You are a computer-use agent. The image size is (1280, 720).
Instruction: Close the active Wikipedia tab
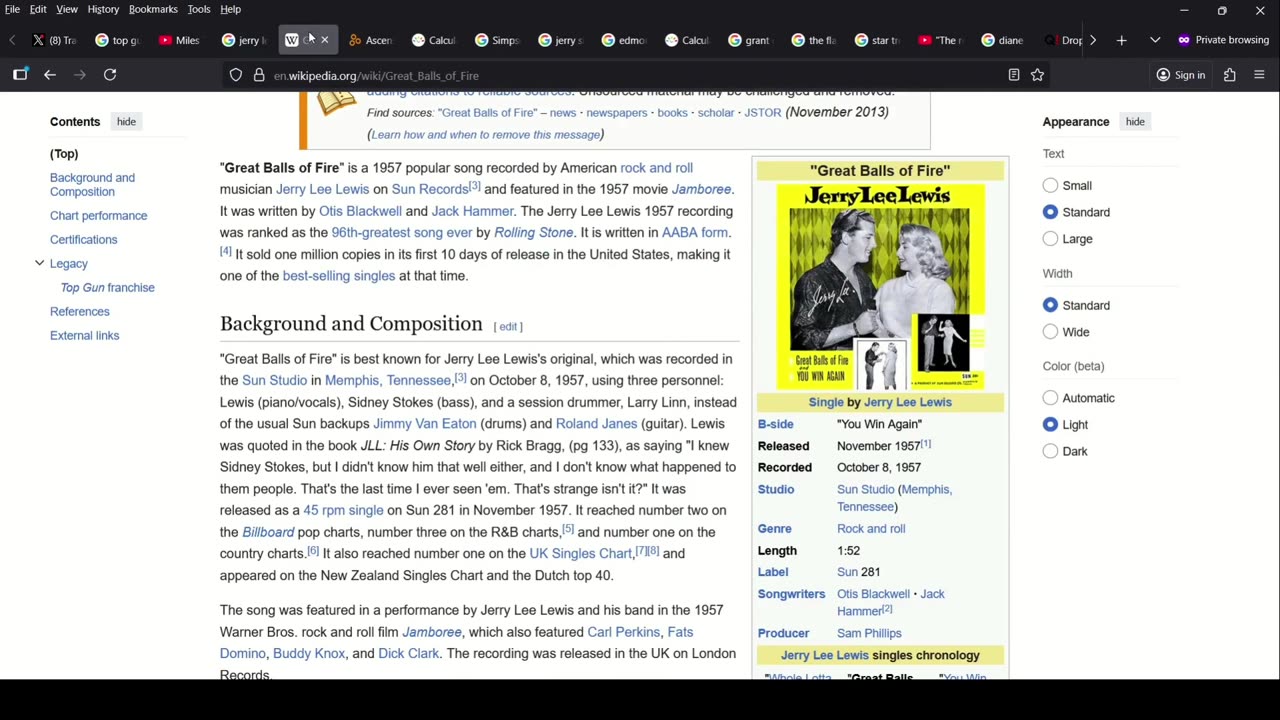point(324,40)
